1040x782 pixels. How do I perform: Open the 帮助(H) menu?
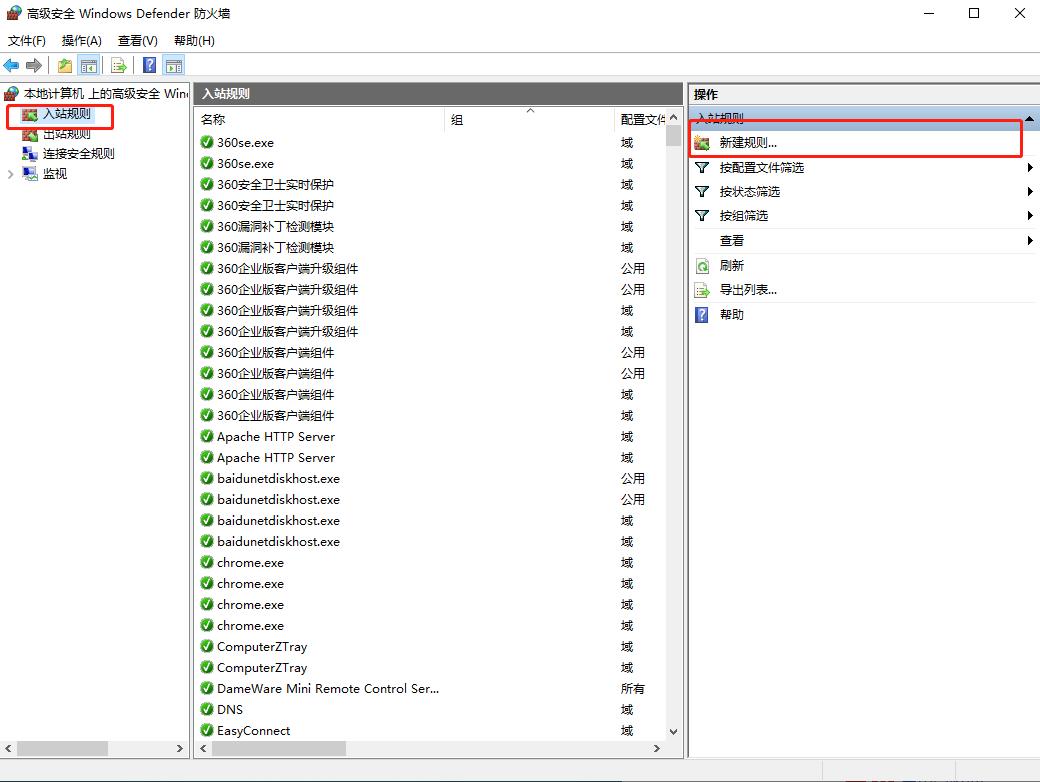194,40
